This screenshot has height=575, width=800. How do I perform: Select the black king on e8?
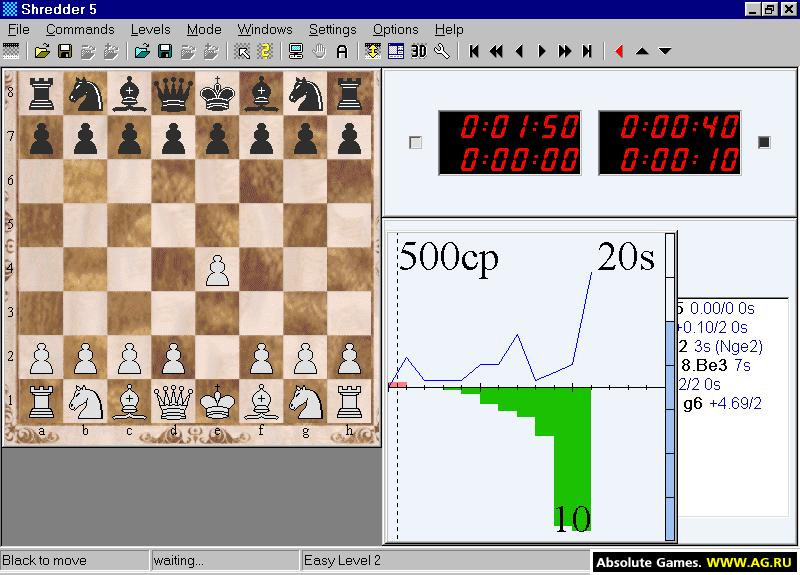[x=217, y=93]
